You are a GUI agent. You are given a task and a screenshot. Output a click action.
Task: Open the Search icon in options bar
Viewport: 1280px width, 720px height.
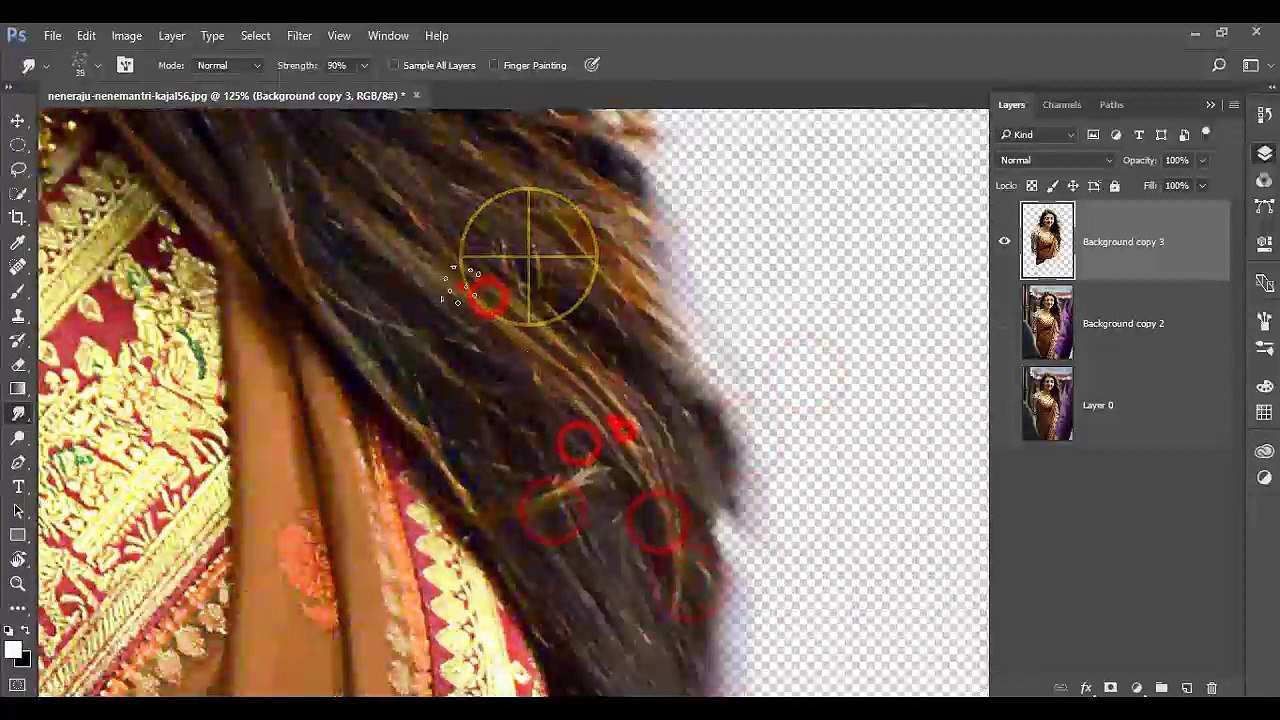[x=1219, y=65]
